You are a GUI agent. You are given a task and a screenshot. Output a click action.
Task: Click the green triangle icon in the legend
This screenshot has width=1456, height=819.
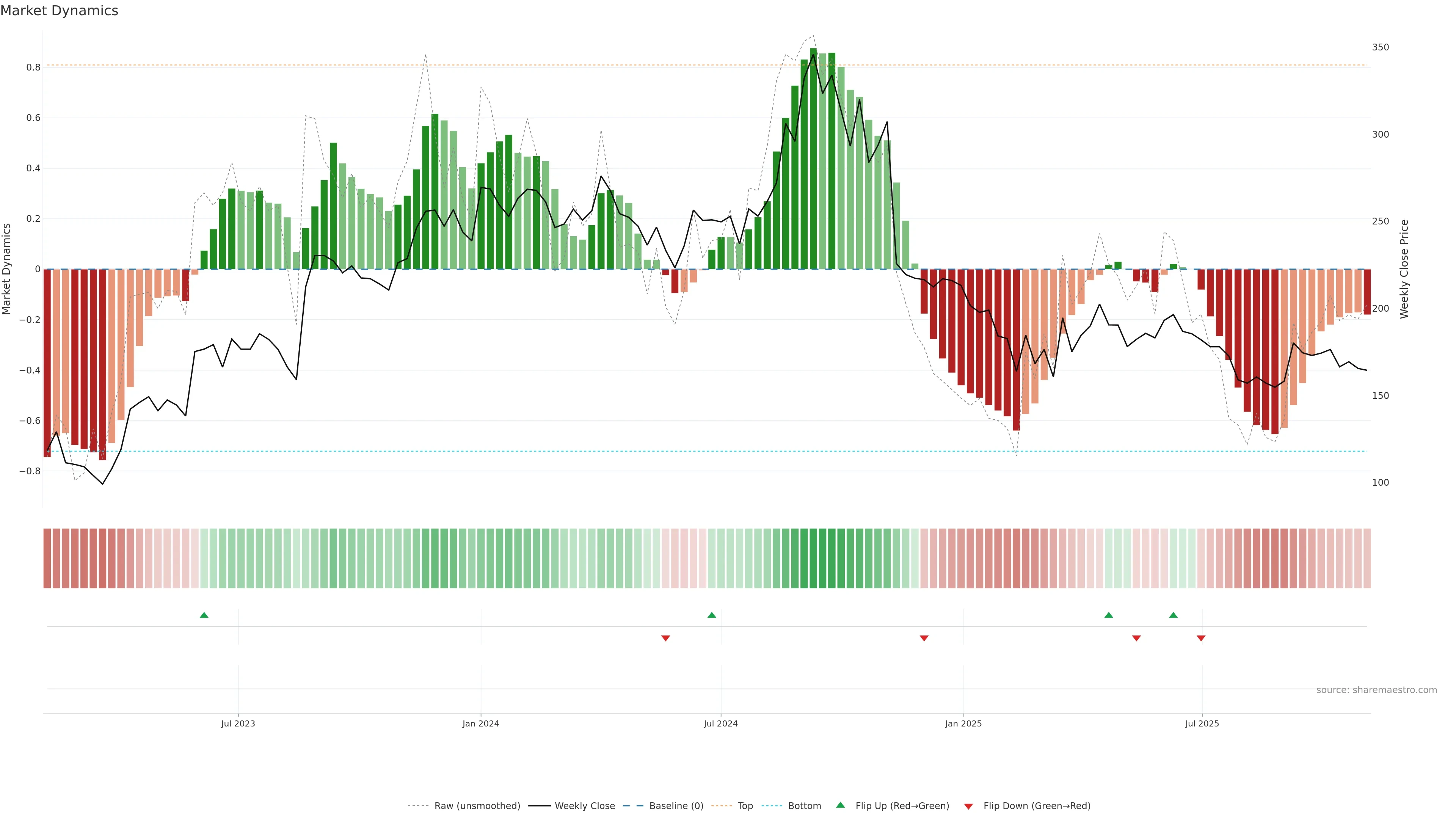click(x=841, y=805)
